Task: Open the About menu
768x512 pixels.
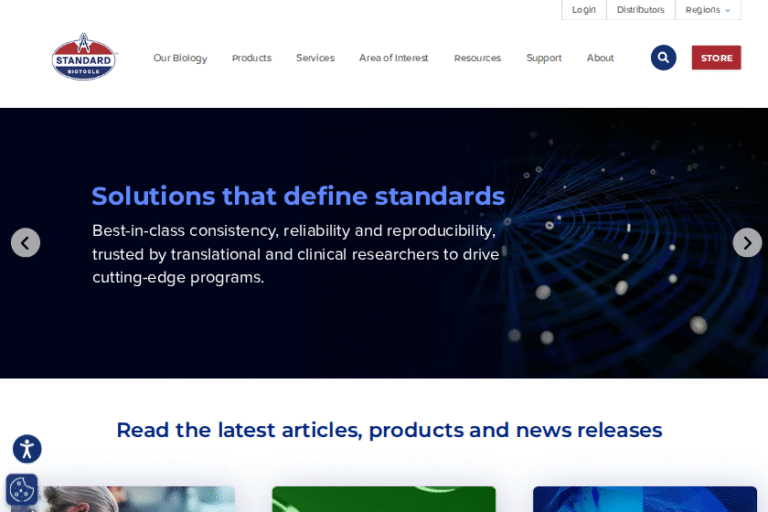Action: tap(600, 58)
